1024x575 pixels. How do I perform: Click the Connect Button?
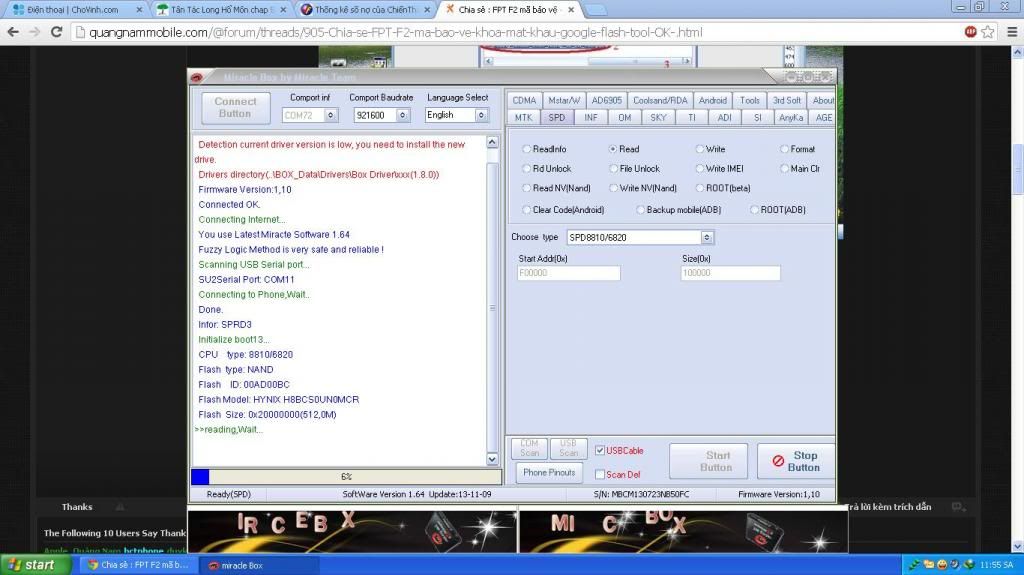pyautogui.click(x=235, y=108)
